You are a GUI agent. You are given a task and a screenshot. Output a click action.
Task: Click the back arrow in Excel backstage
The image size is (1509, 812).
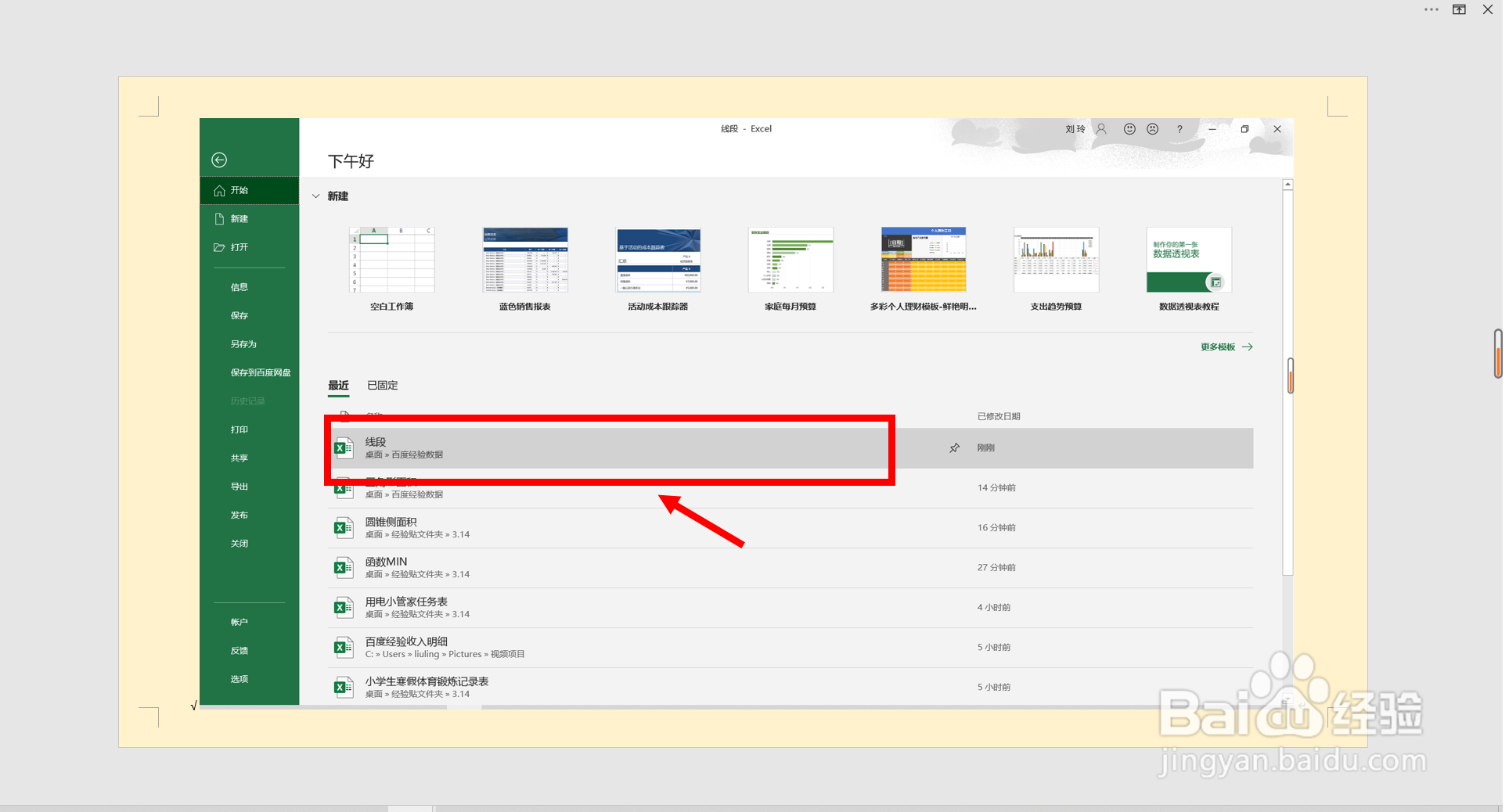click(x=219, y=160)
